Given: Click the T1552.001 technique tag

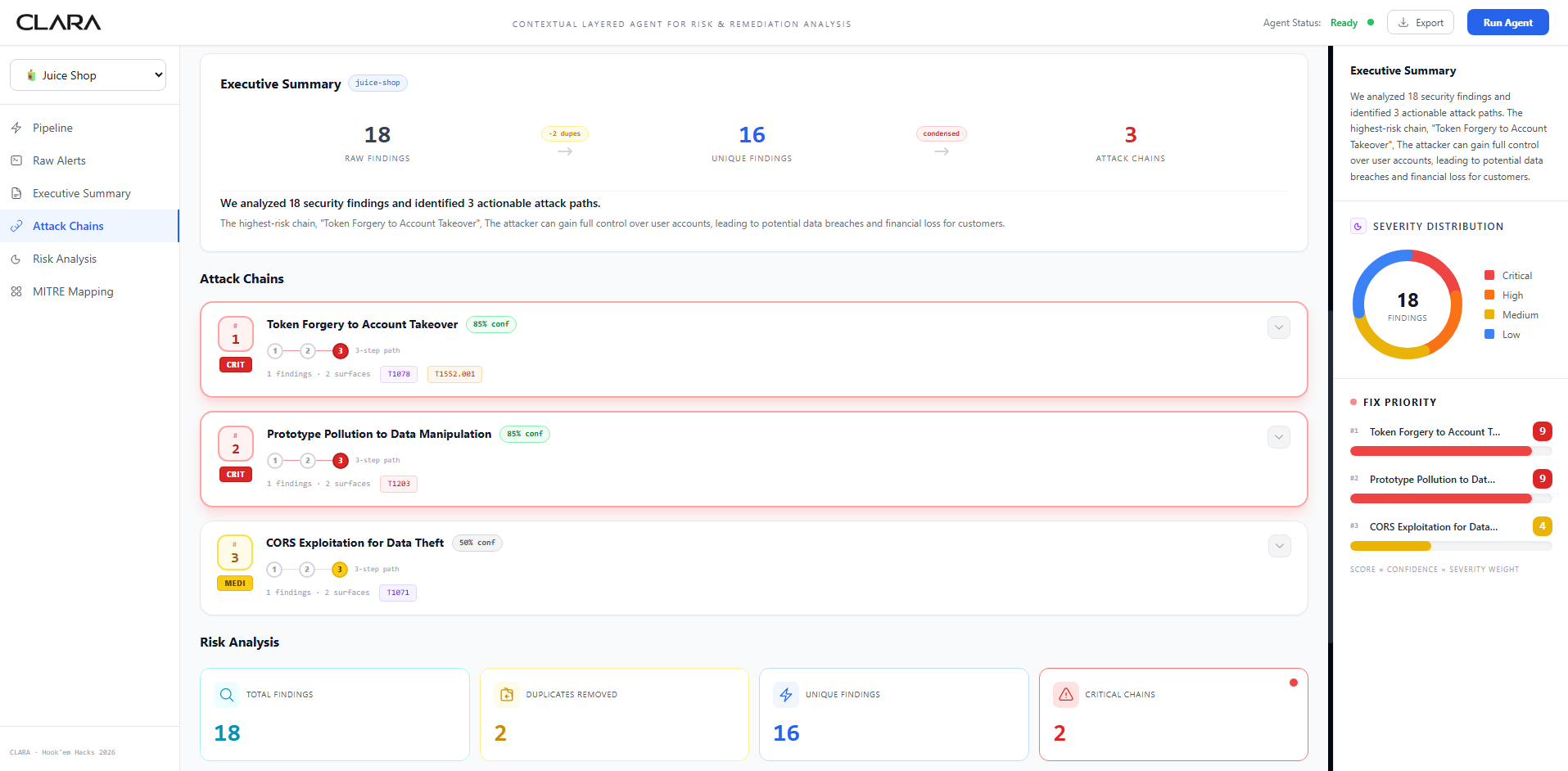Looking at the screenshot, I should click(x=454, y=374).
